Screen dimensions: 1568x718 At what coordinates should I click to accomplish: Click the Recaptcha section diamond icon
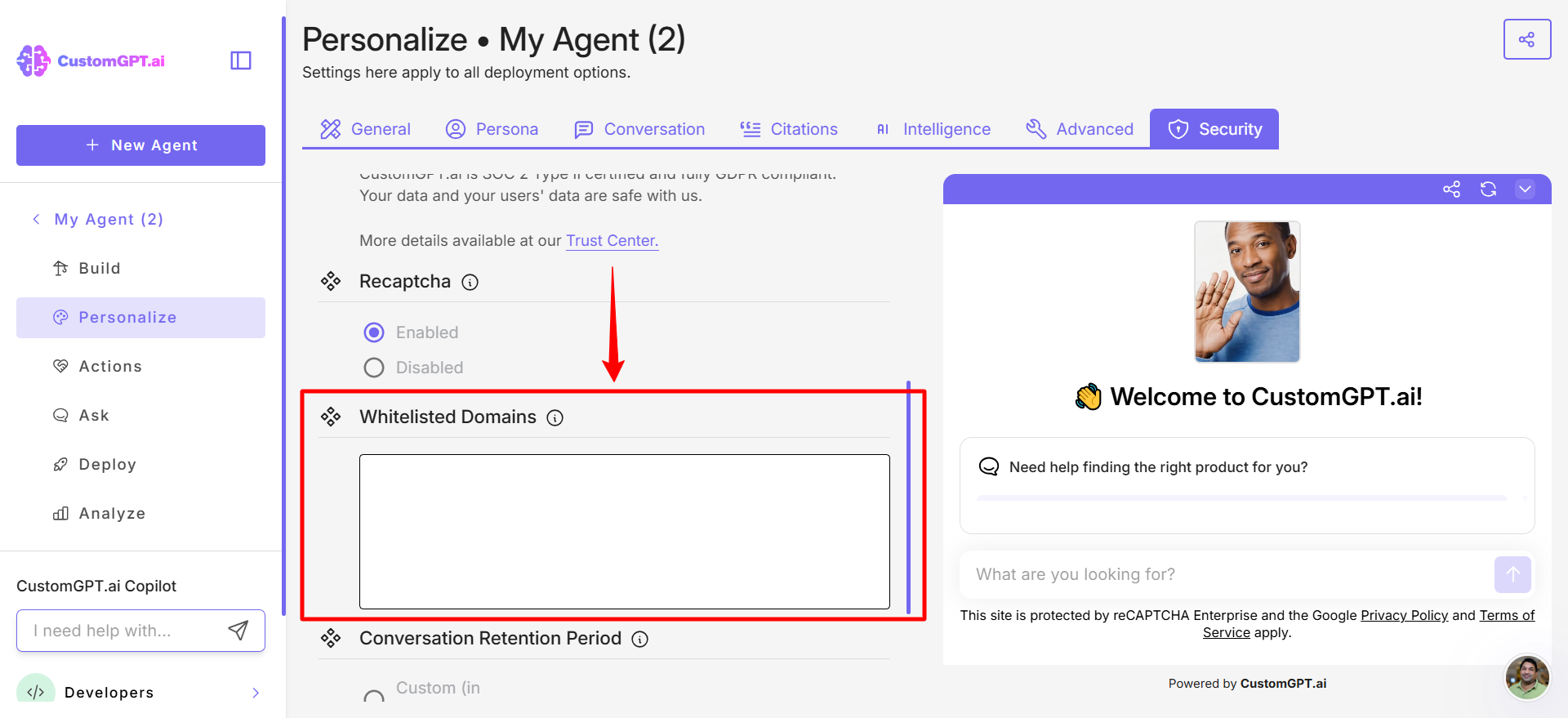tap(331, 282)
